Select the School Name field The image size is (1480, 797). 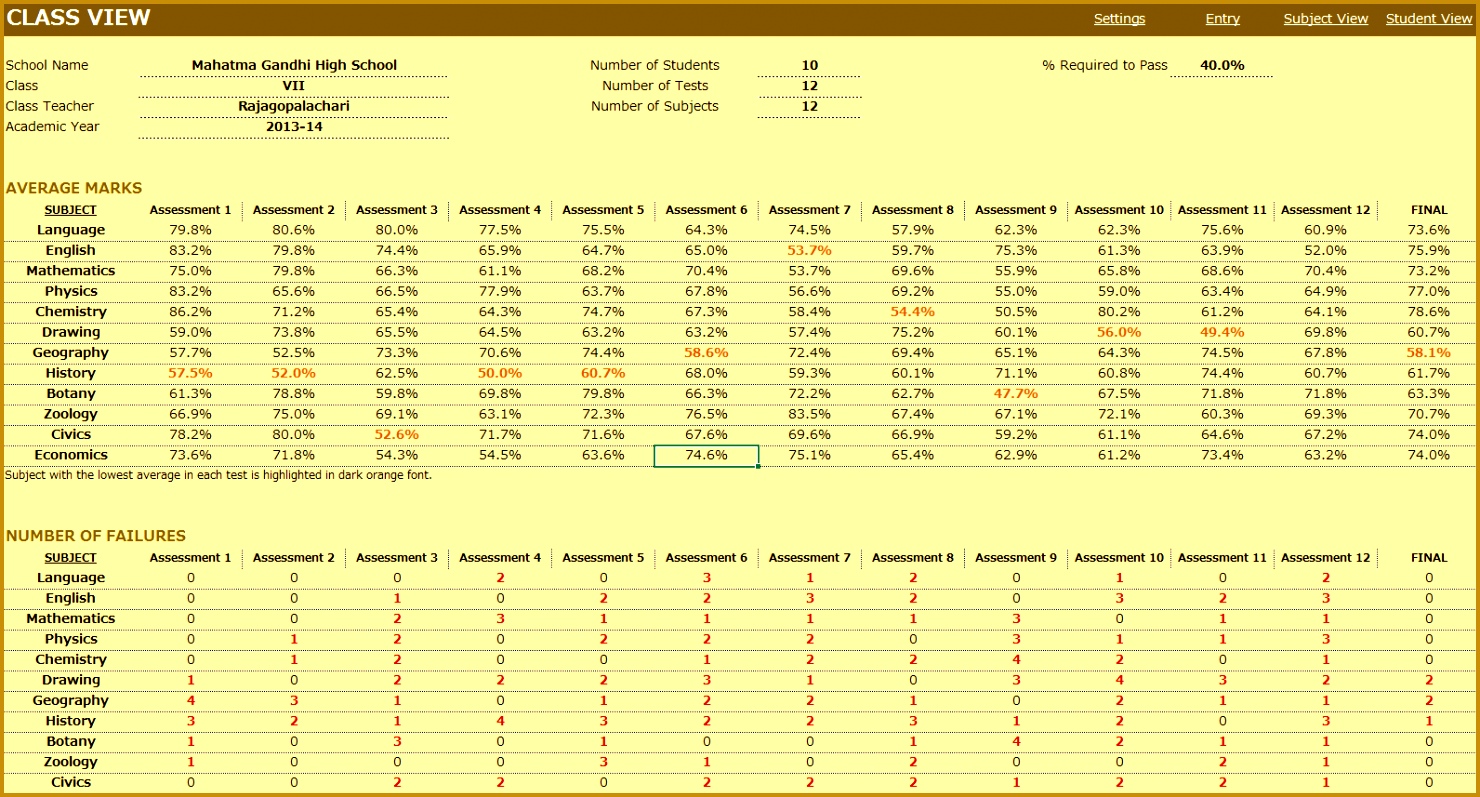293,64
